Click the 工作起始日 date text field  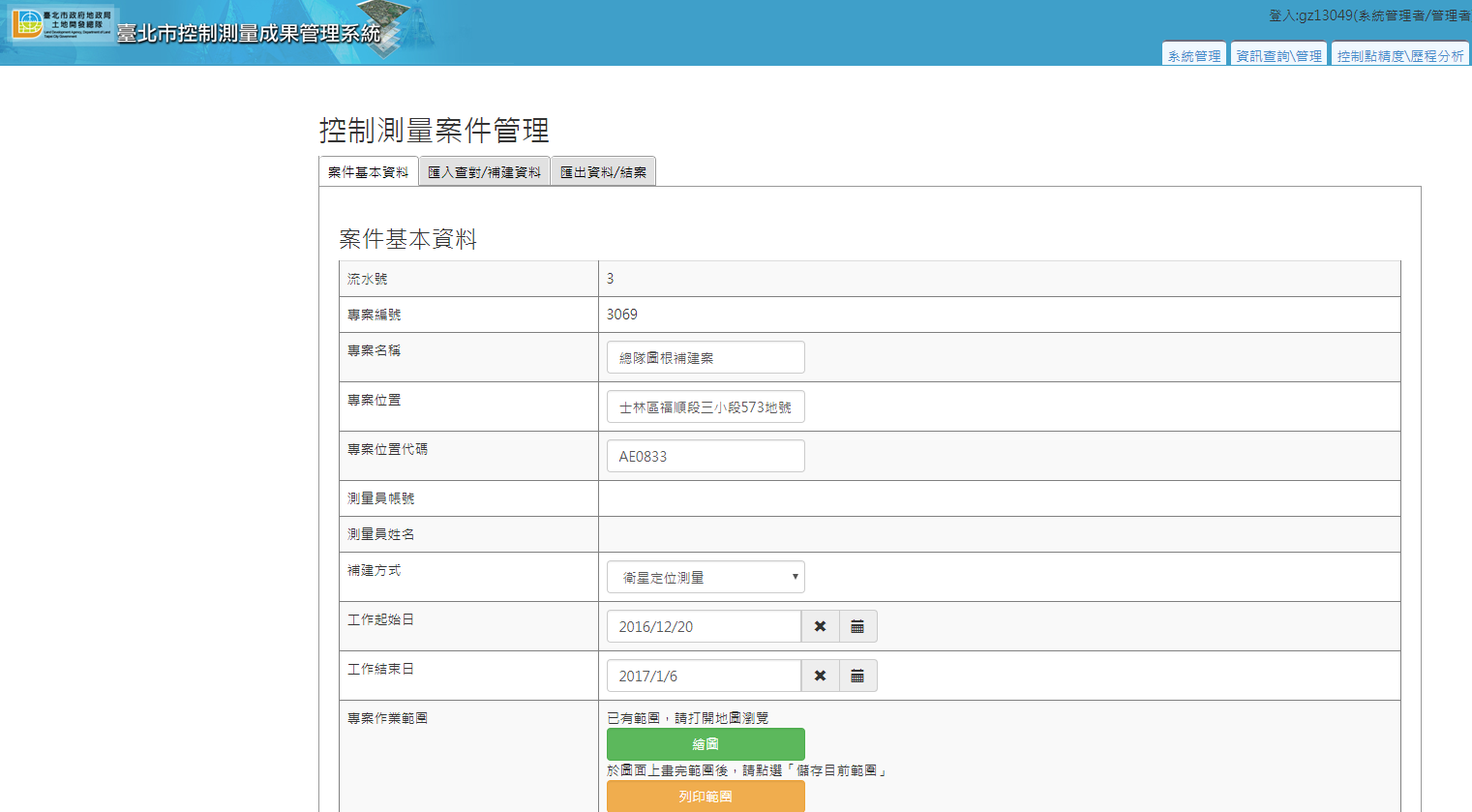tap(704, 626)
